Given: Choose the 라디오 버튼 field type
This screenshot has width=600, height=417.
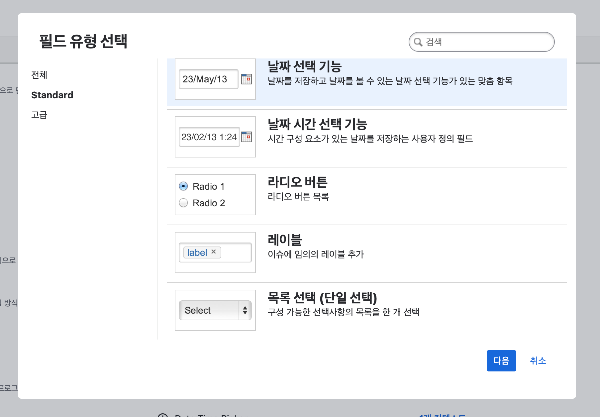Looking at the screenshot, I should 367,196.
